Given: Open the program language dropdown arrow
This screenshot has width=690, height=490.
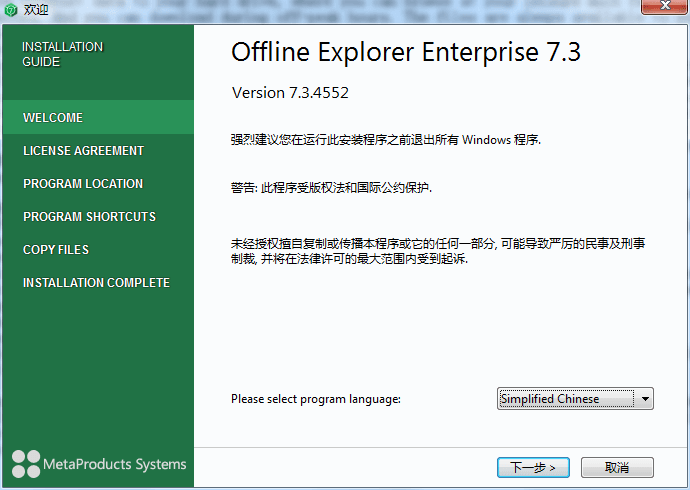Looking at the screenshot, I should coord(645,399).
